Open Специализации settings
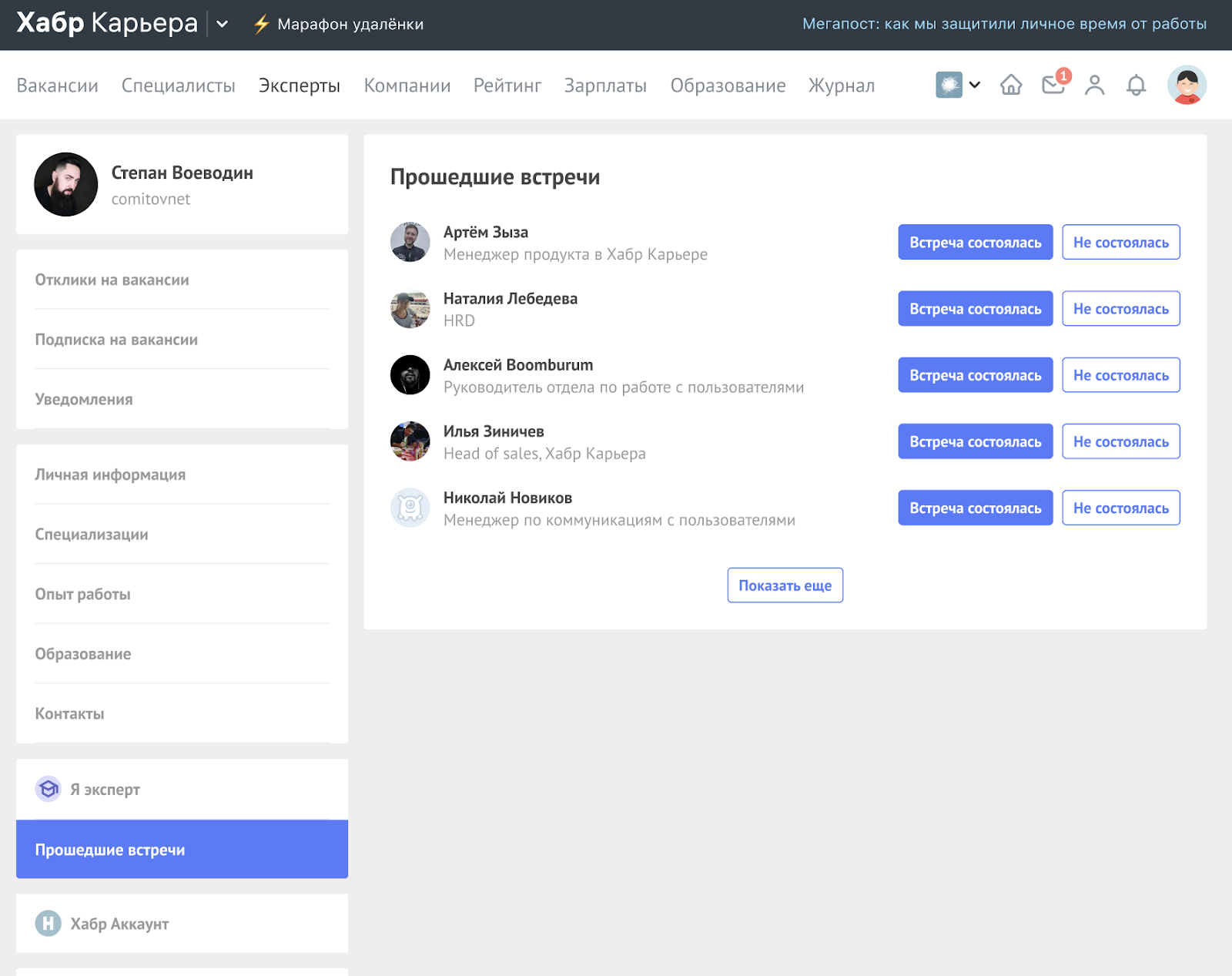 pyautogui.click(x=182, y=534)
